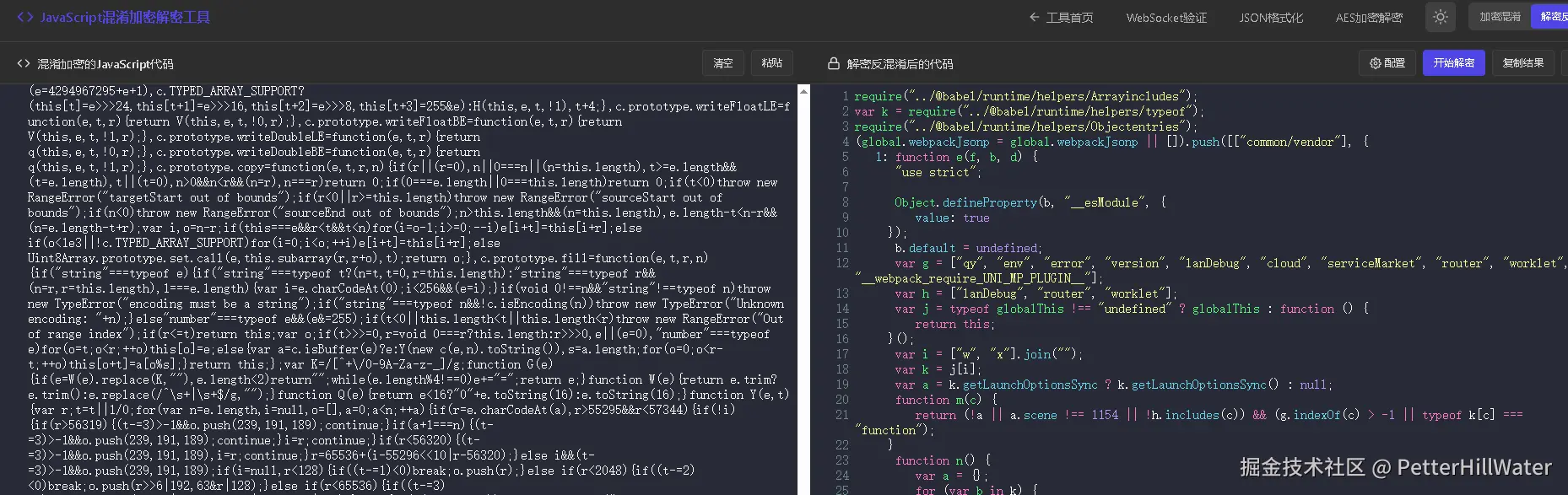Image resolution: width=1568 pixels, height=495 pixels.
Task: Open the WebSocket验证 tool
Action: click(1166, 18)
